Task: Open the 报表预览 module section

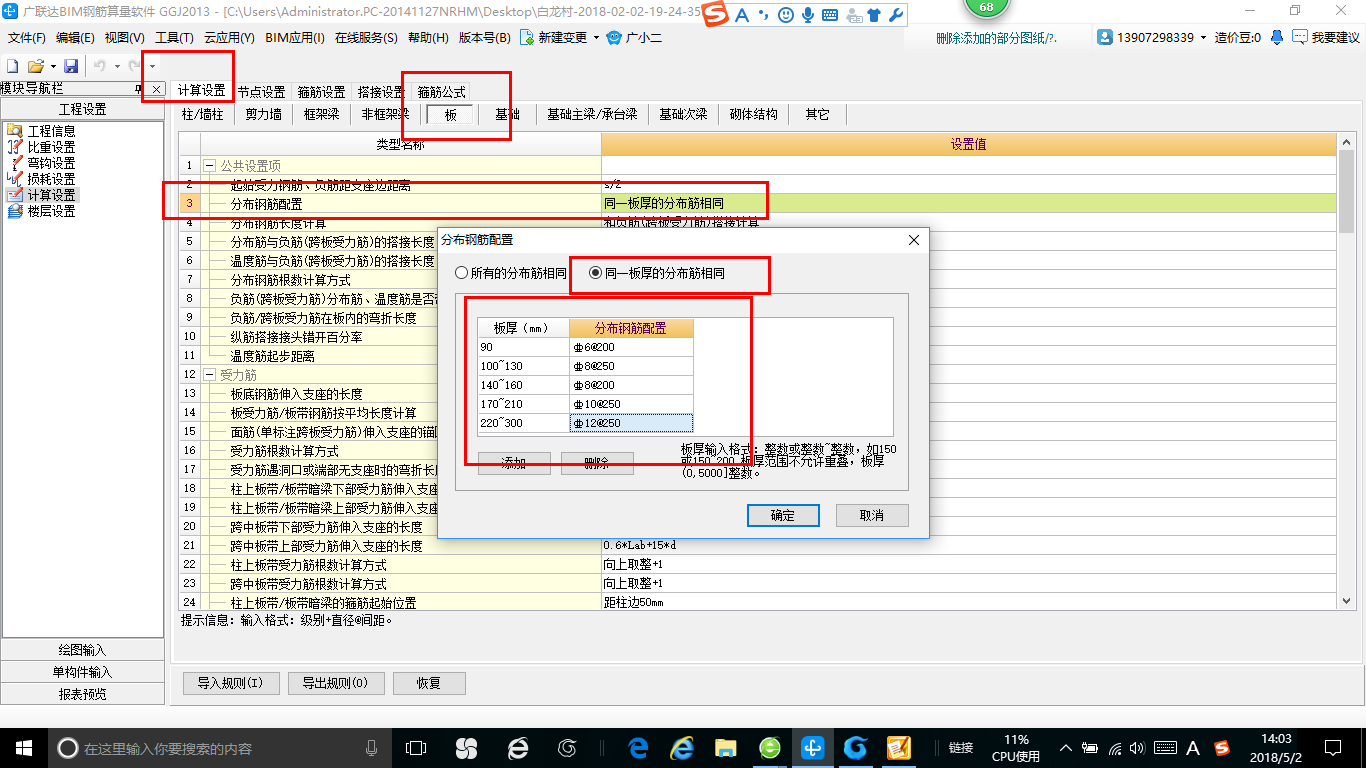Action: pyautogui.click(x=82, y=694)
